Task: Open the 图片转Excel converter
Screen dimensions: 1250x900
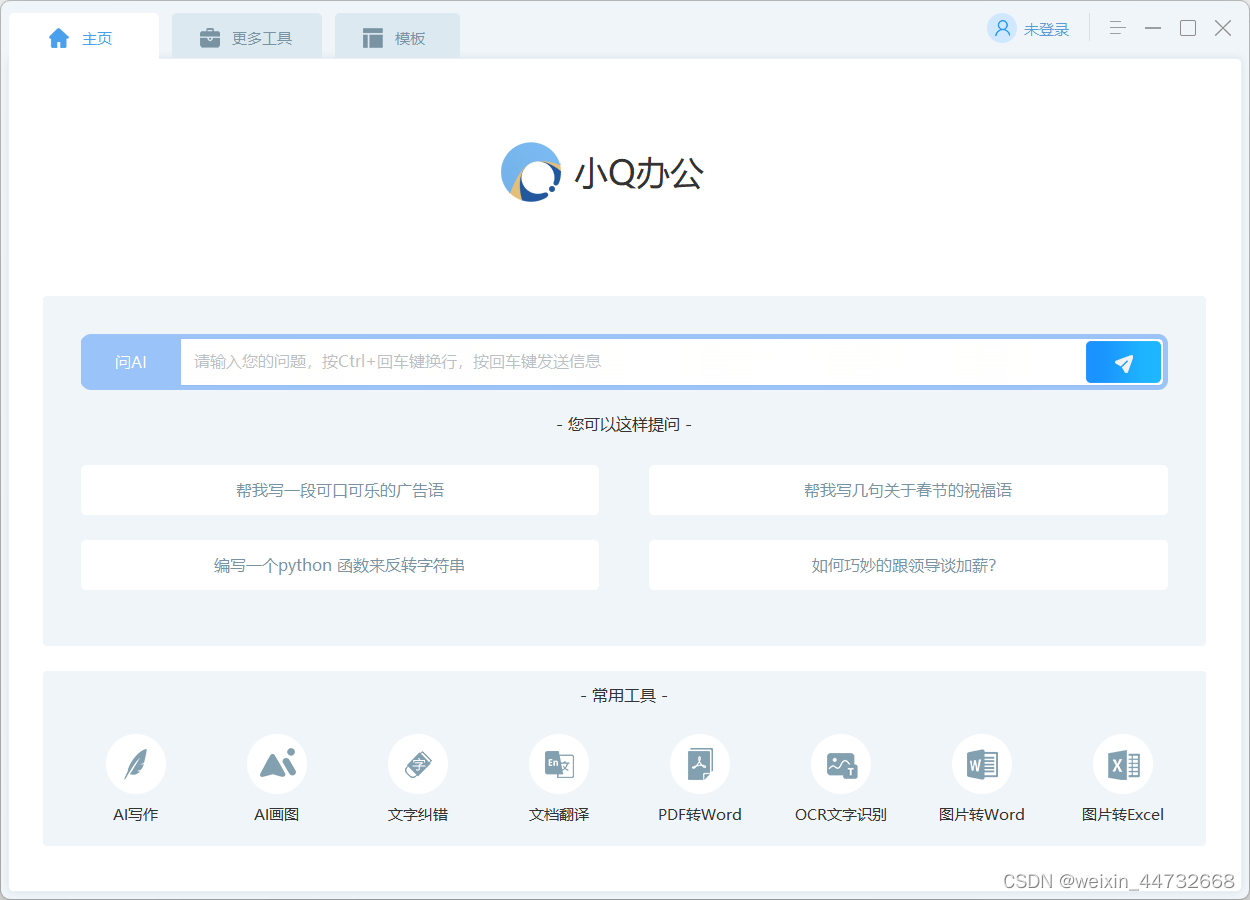Action: click(1123, 780)
